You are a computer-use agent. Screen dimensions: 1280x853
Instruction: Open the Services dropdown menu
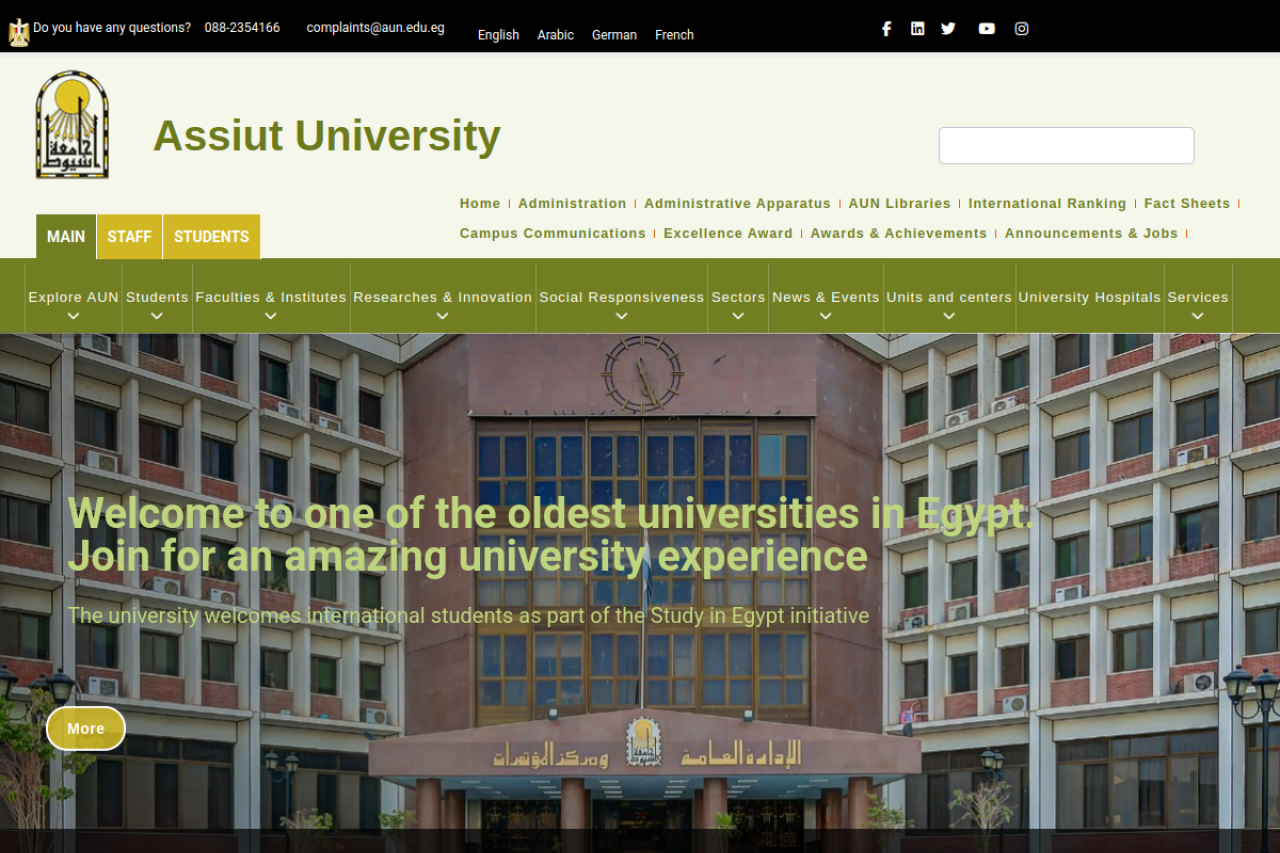click(x=1197, y=298)
